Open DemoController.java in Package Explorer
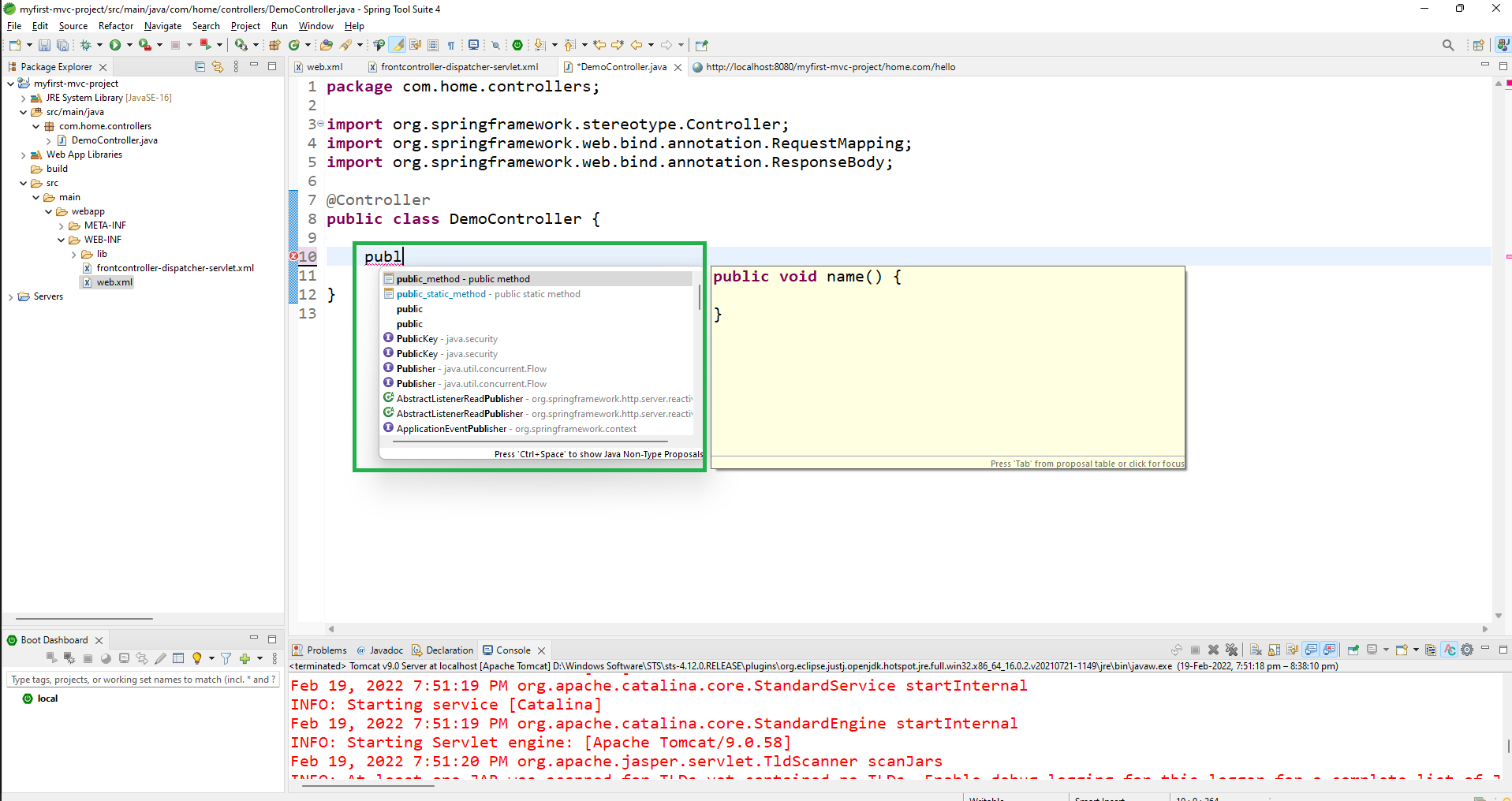The image size is (1512, 801). [114, 140]
